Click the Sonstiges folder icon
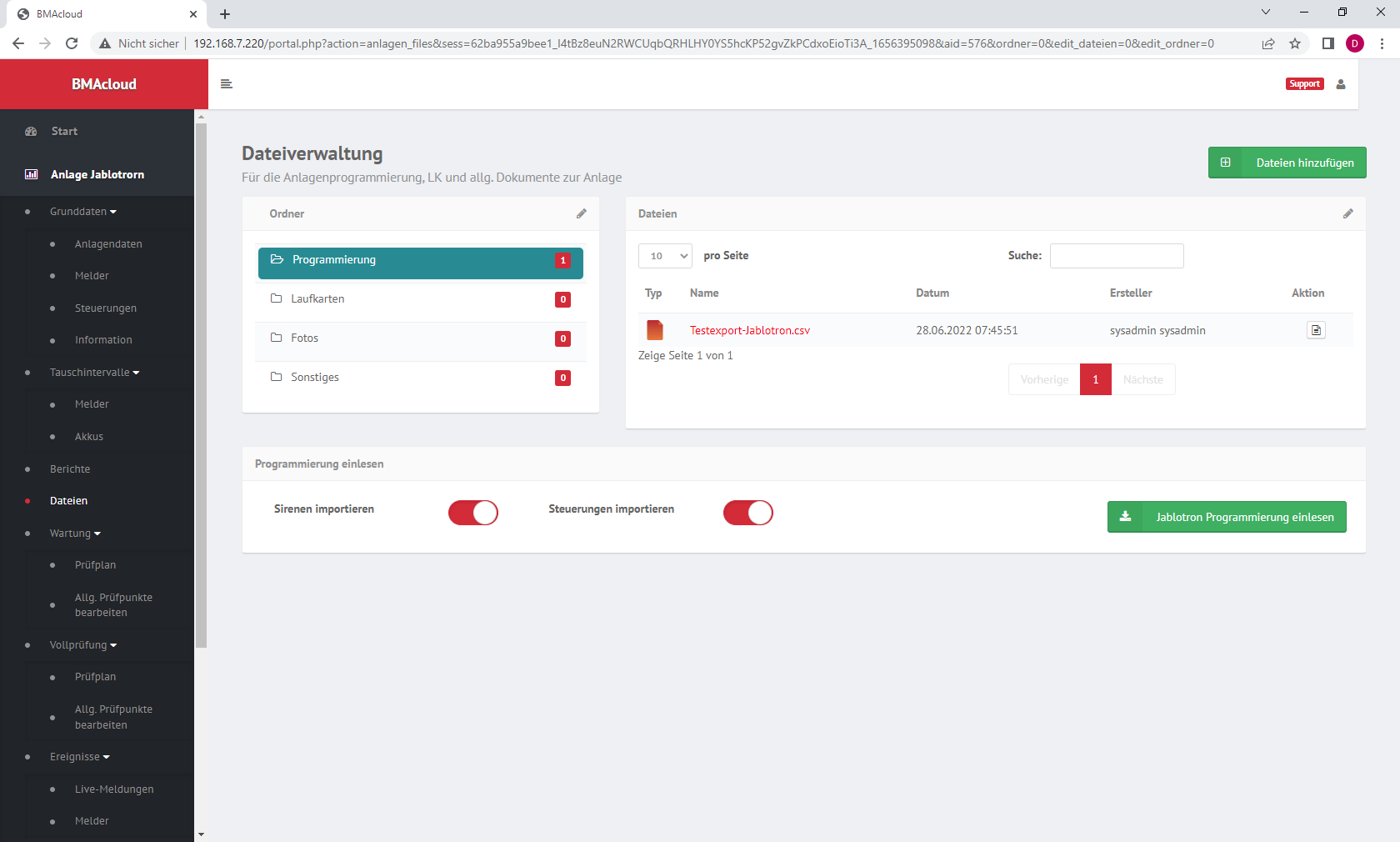Viewport: 1400px width, 842px height. (276, 377)
